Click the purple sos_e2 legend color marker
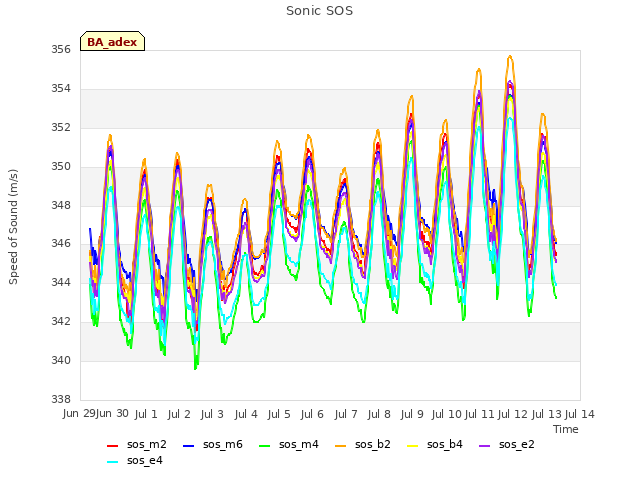 point(484,446)
